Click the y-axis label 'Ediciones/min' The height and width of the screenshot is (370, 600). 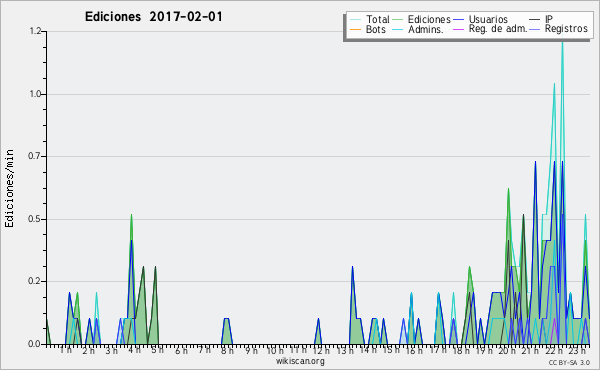(9, 188)
